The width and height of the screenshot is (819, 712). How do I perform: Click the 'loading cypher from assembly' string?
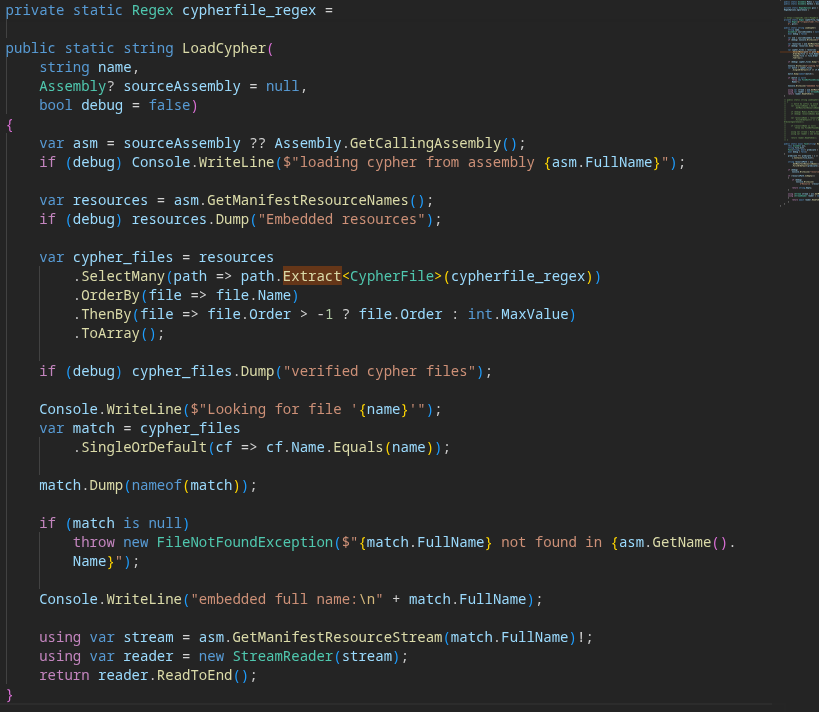(417, 162)
